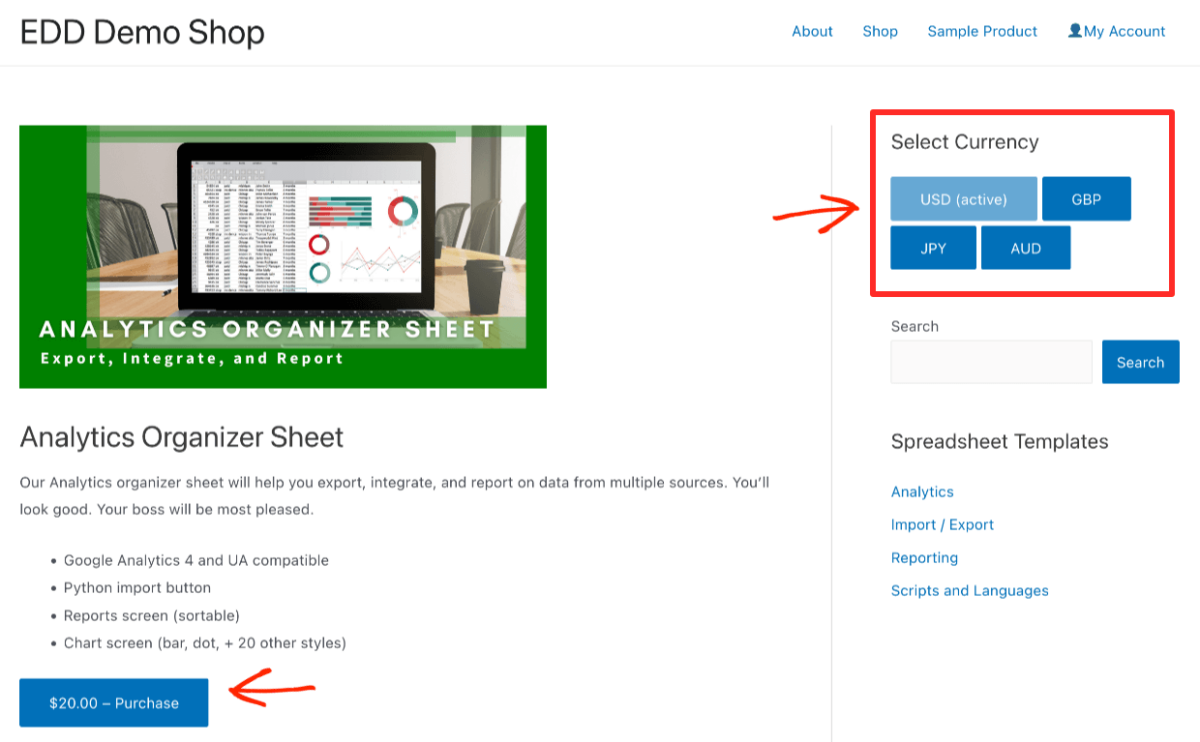Purchase the Analytics Organizer Sheet for $20.00
This screenshot has width=1200, height=742.
[113, 702]
